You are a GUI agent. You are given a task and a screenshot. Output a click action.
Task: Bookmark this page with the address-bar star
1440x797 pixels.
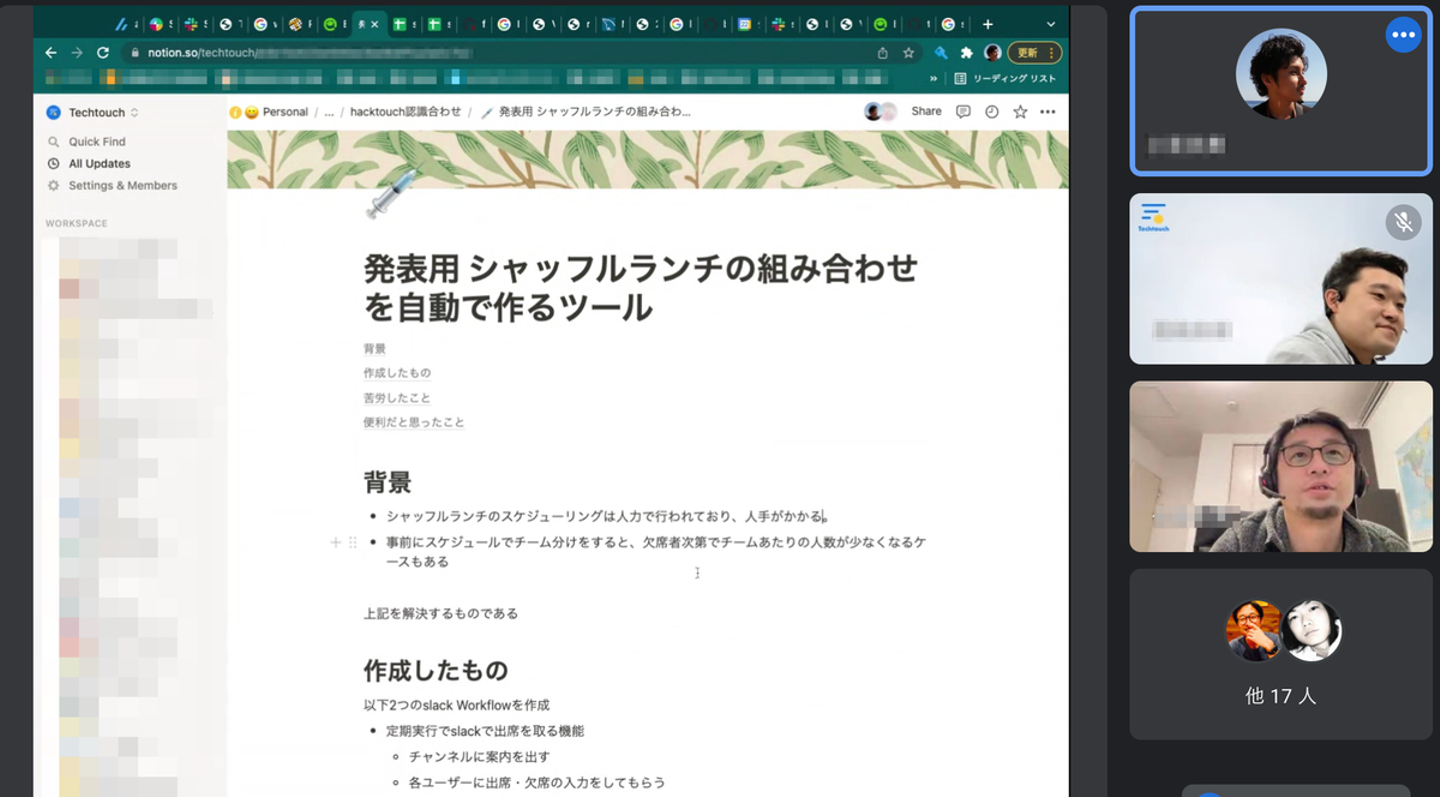[908, 53]
